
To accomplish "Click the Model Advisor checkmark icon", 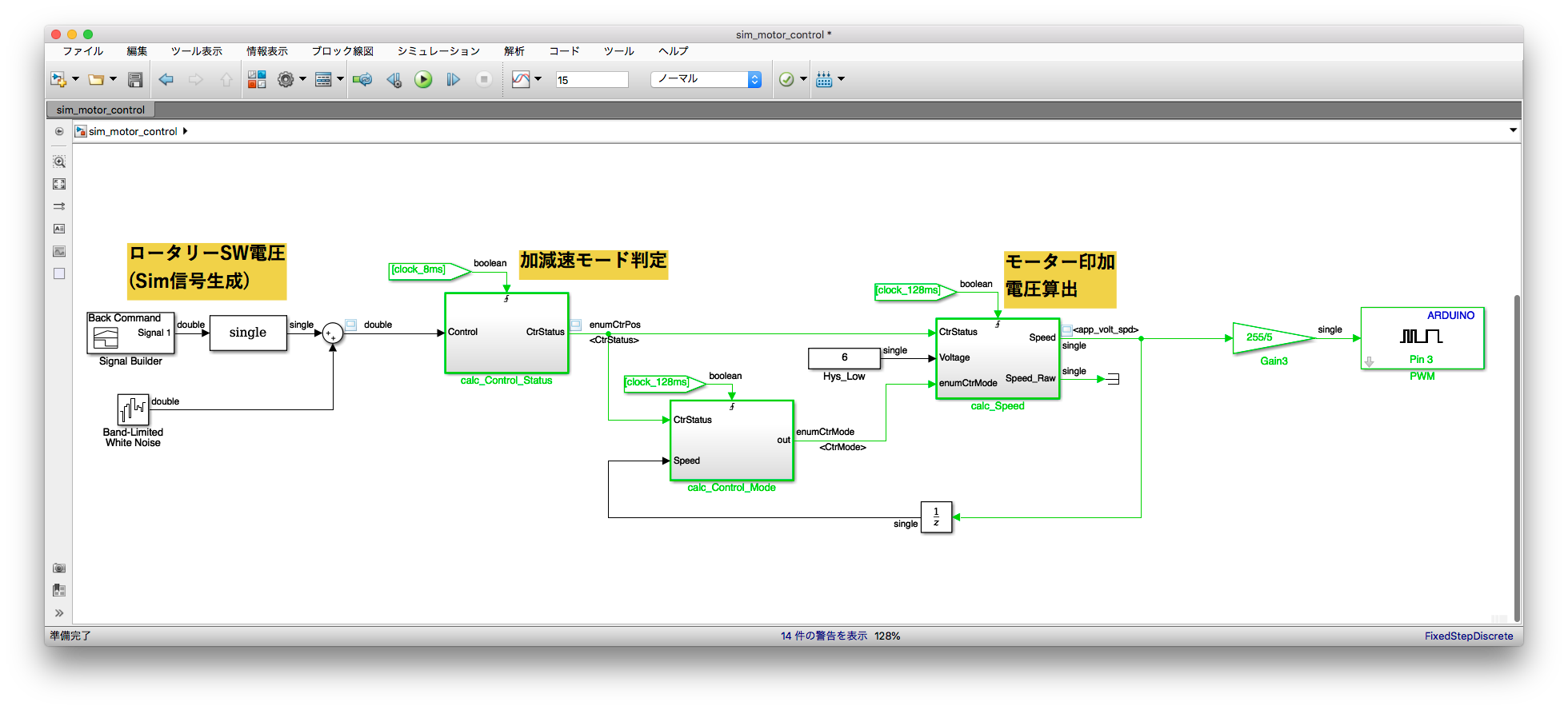I will tap(786, 79).
